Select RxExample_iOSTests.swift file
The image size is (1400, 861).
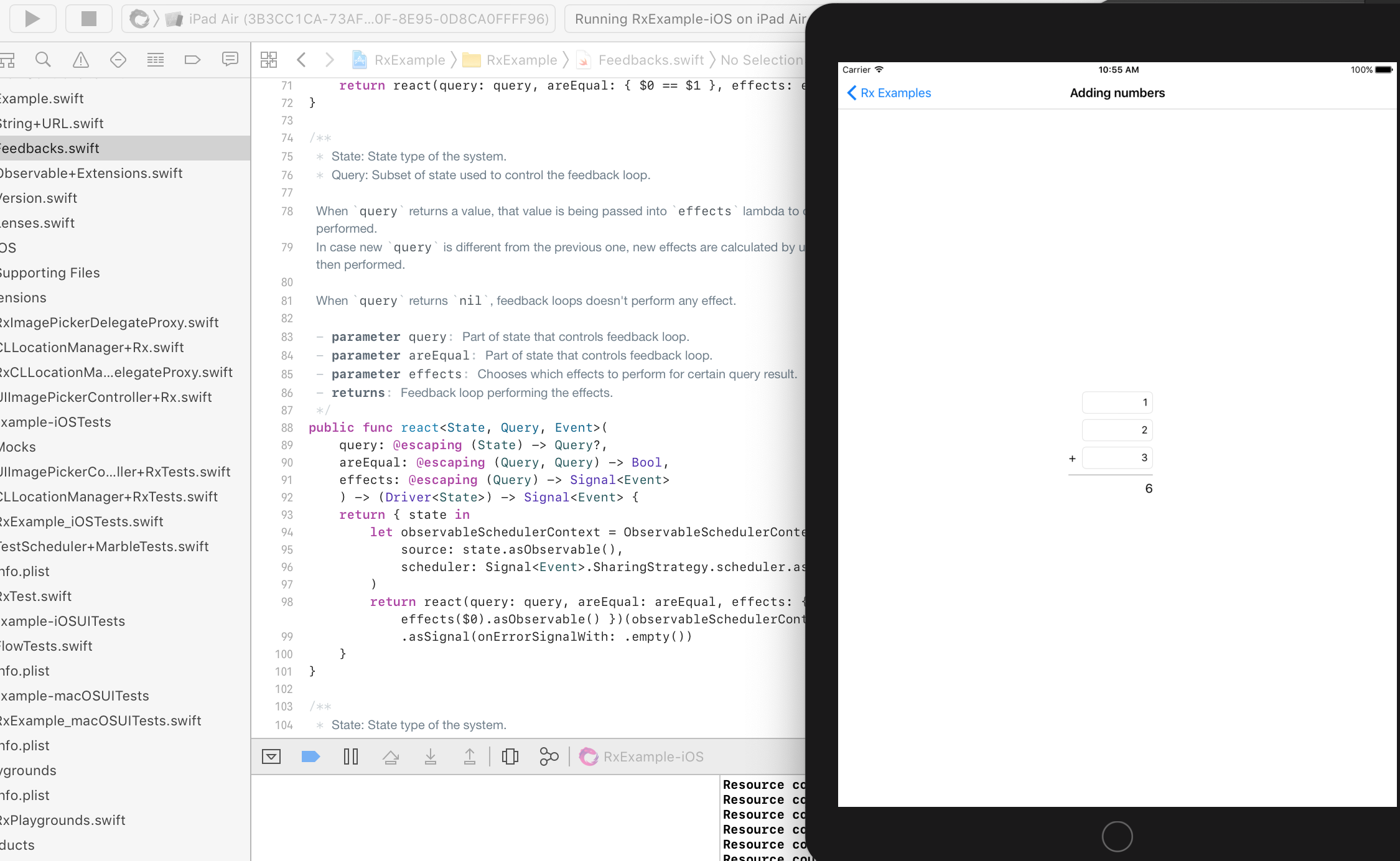tap(82, 521)
